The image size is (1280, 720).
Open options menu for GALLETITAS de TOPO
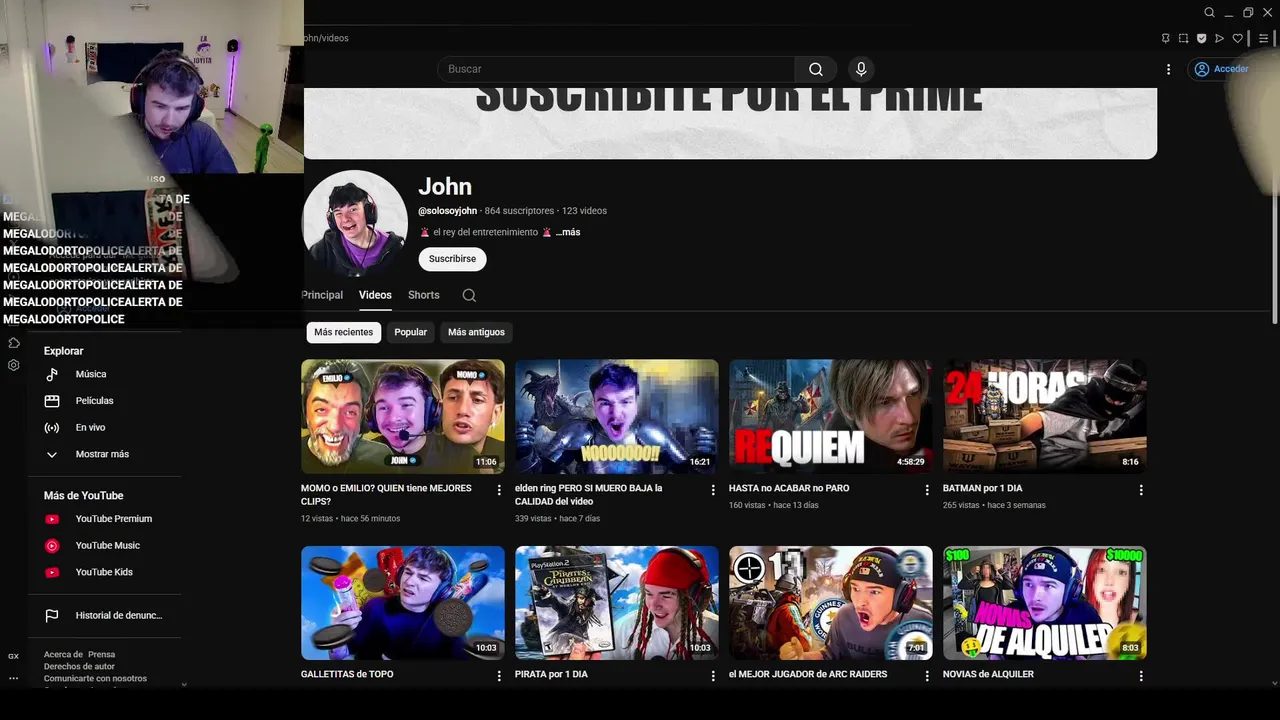499,676
